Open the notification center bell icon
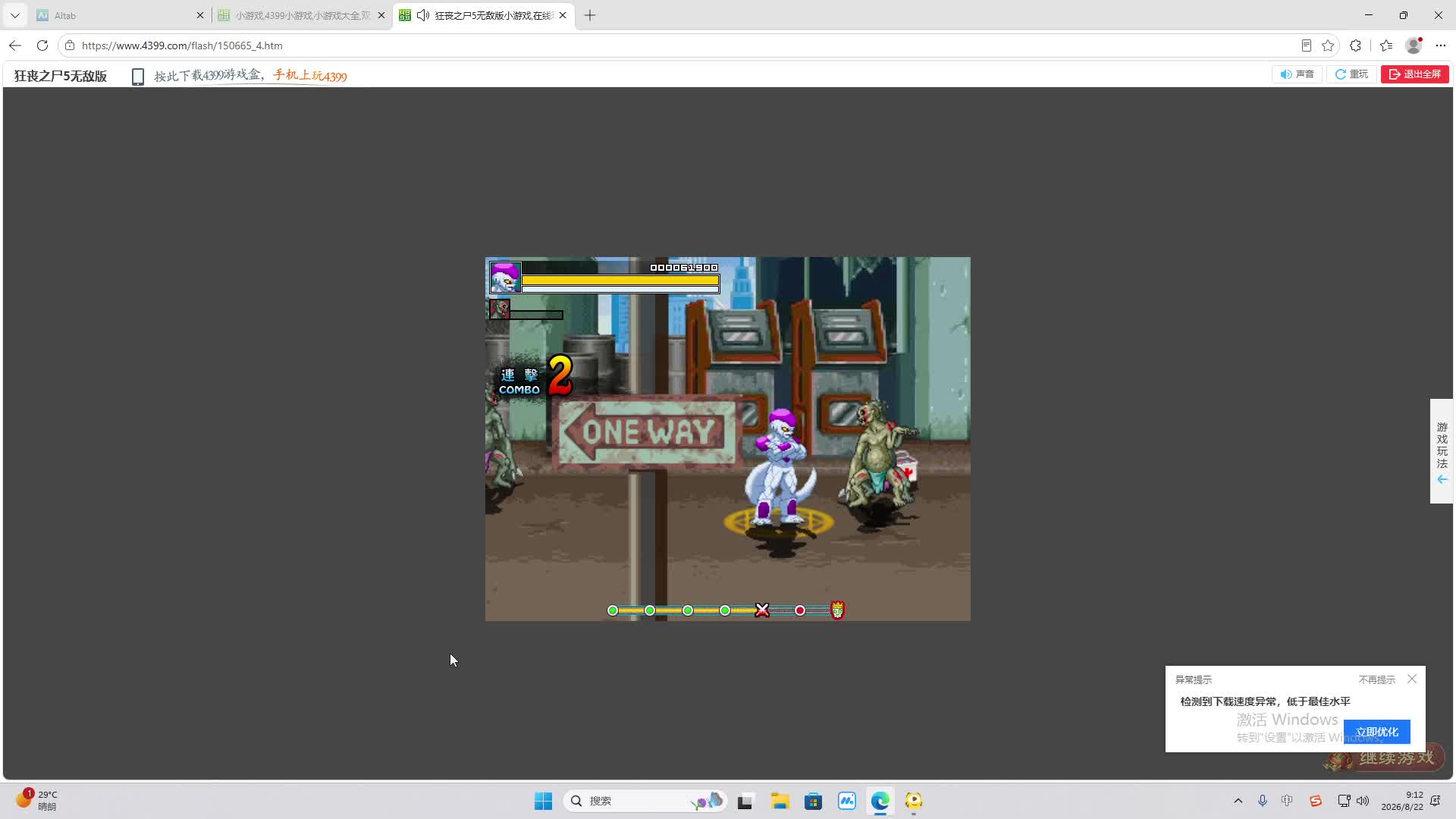The image size is (1456, 819). (1436, 801)
